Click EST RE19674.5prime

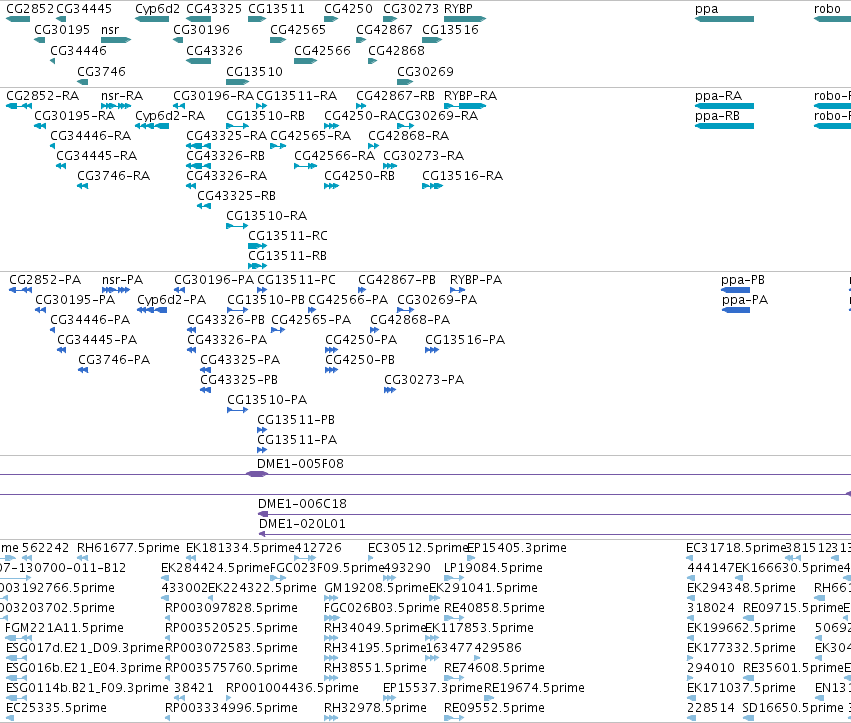(534, 688)
